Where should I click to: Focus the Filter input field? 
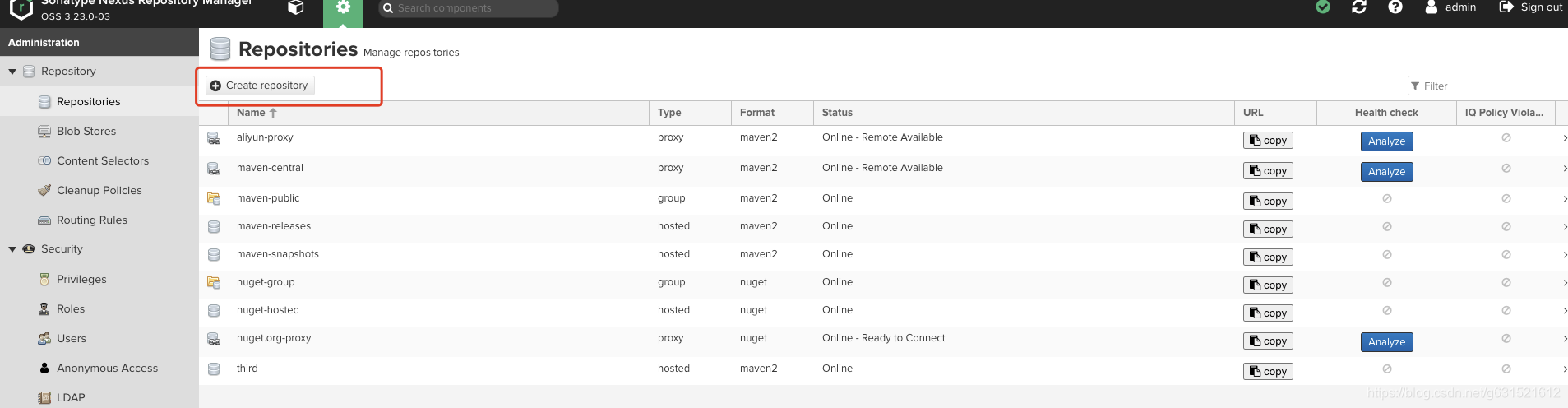tap(1488, 86)
